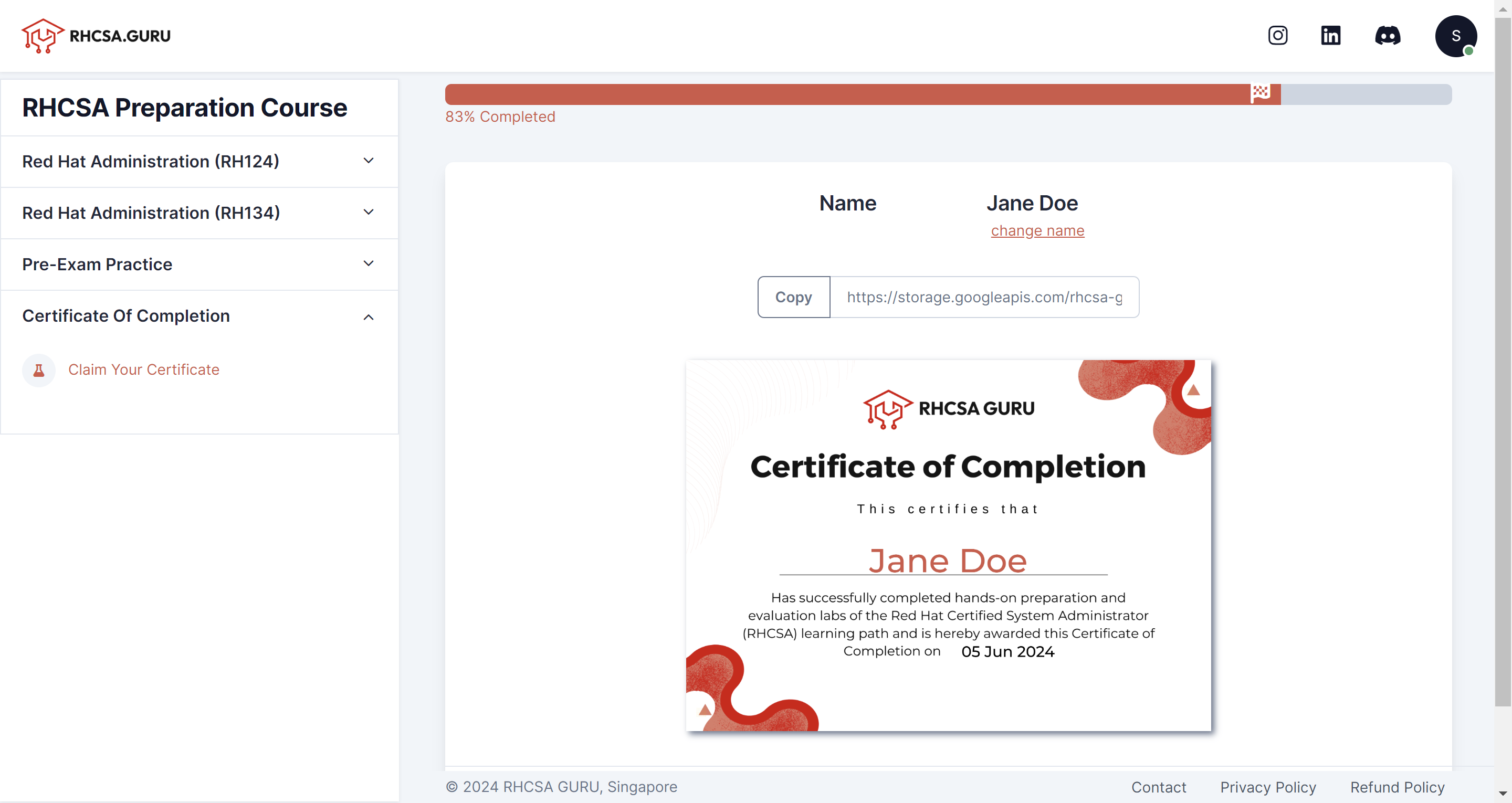Expand Red Hat Administration (RH134) section
This screenshot has width=1512, height=803.
pos(199,213)
